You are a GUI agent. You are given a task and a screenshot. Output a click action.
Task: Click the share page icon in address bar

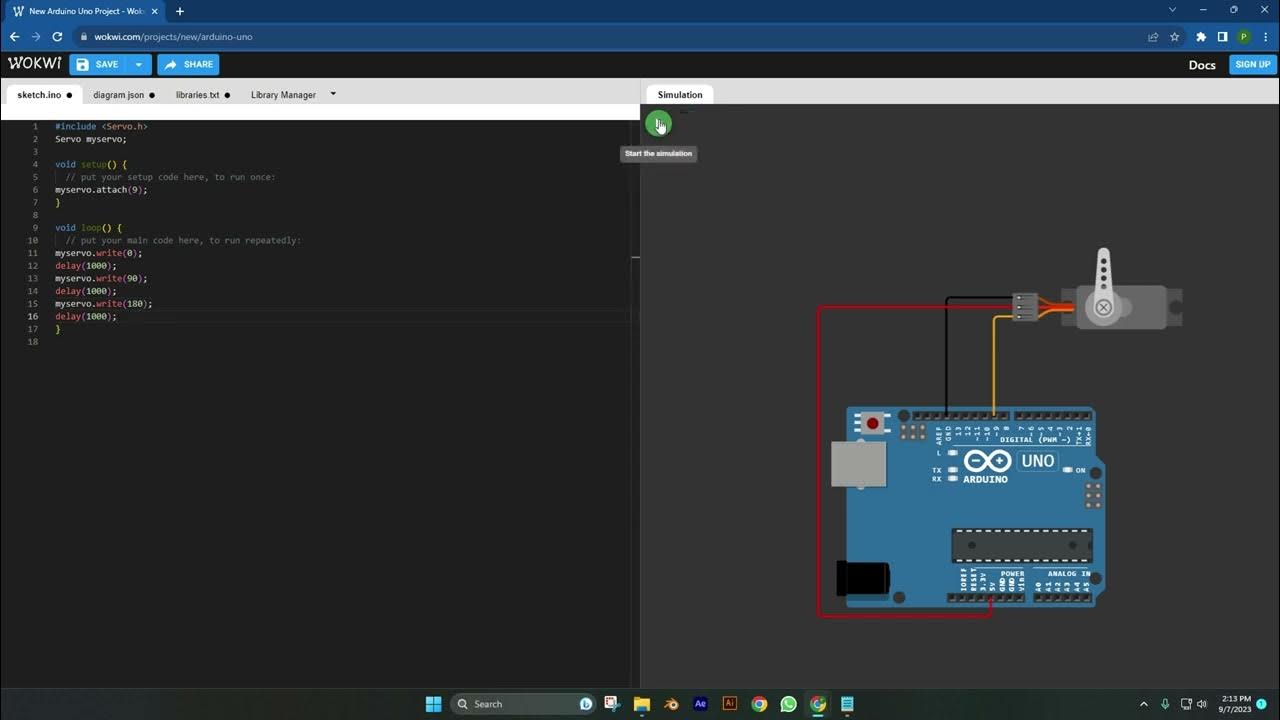coord(1153,37)
